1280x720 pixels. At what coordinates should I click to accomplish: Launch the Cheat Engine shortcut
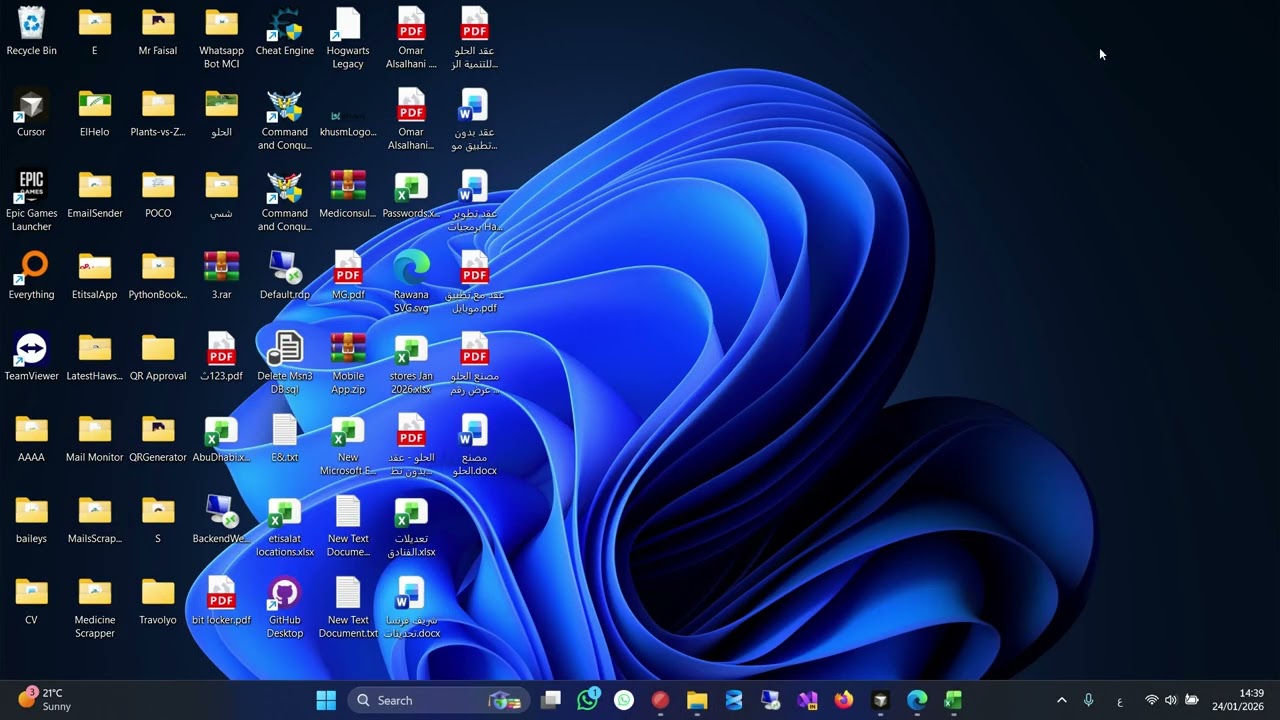(x=285, y=32)
